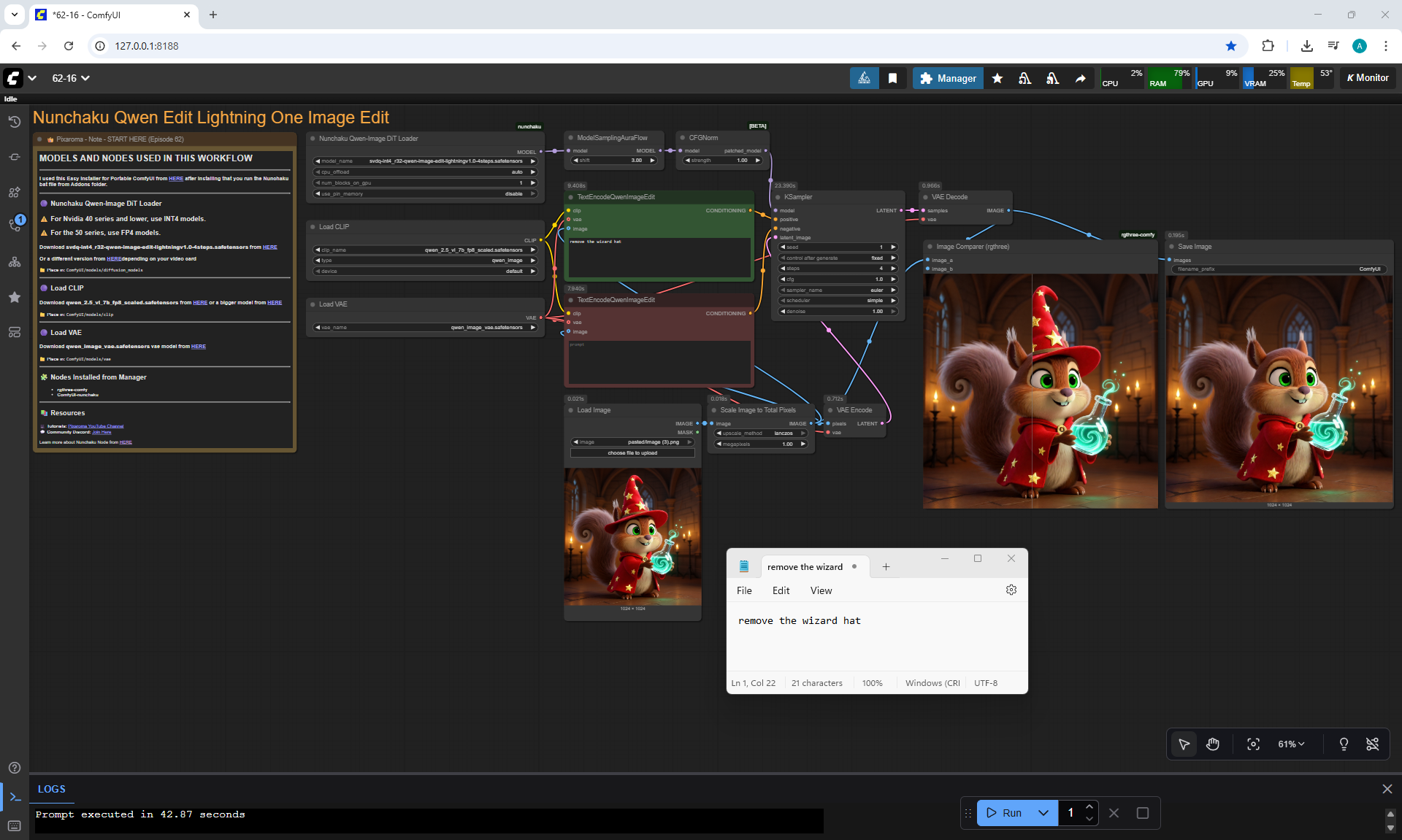
Task: Toggle link visibility icon
Action: [1372, 744]
